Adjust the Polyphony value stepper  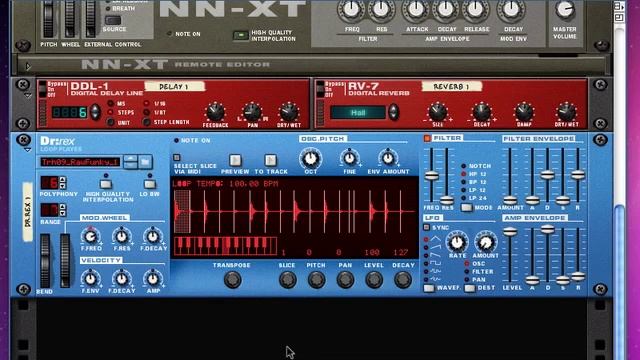(x=62, y=182)
